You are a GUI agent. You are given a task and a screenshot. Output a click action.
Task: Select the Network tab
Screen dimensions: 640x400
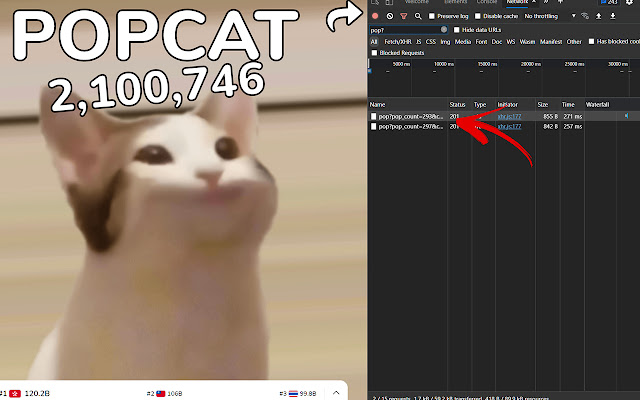coord(517,2)
